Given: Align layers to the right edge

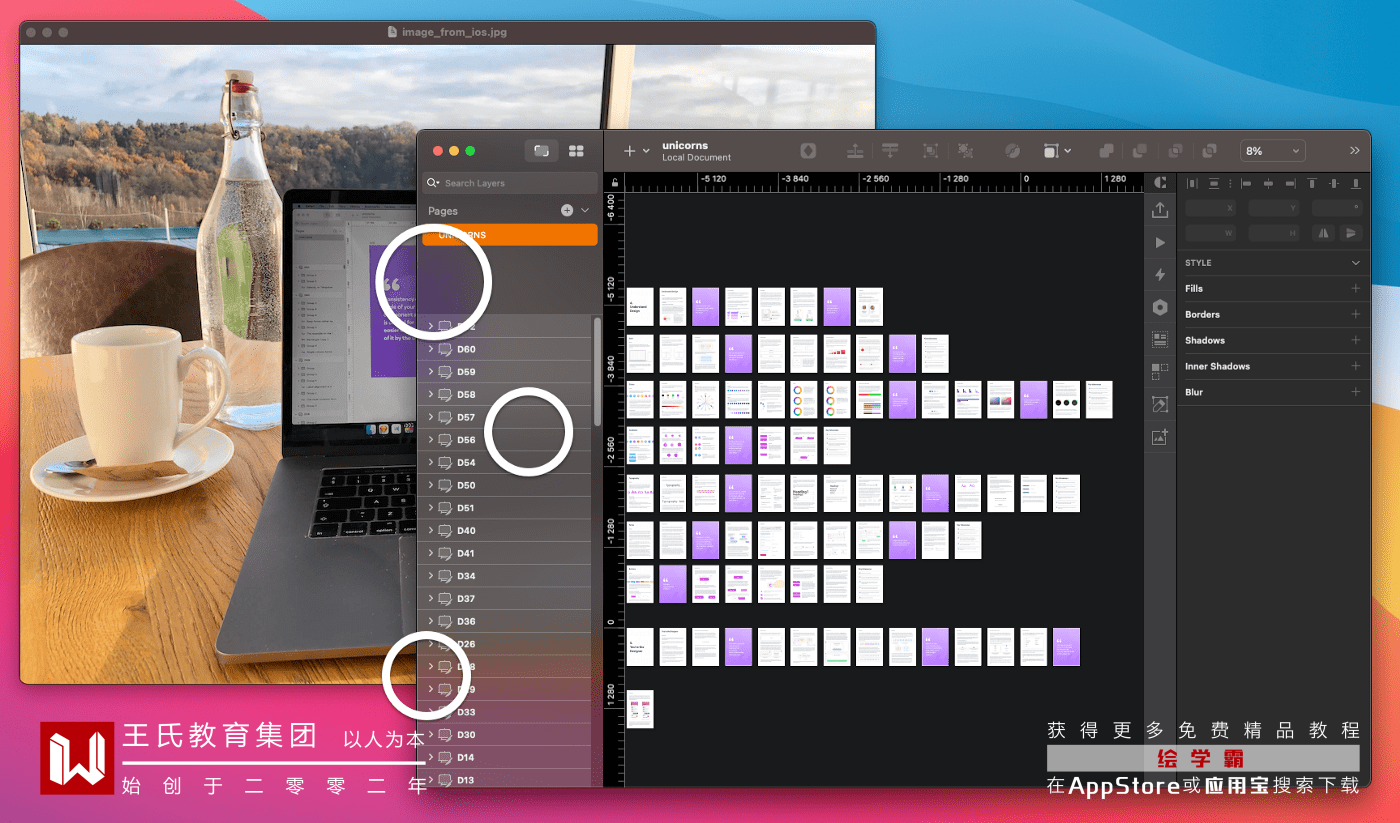Looking at the screenshot, I should [x=1289, y=183].
